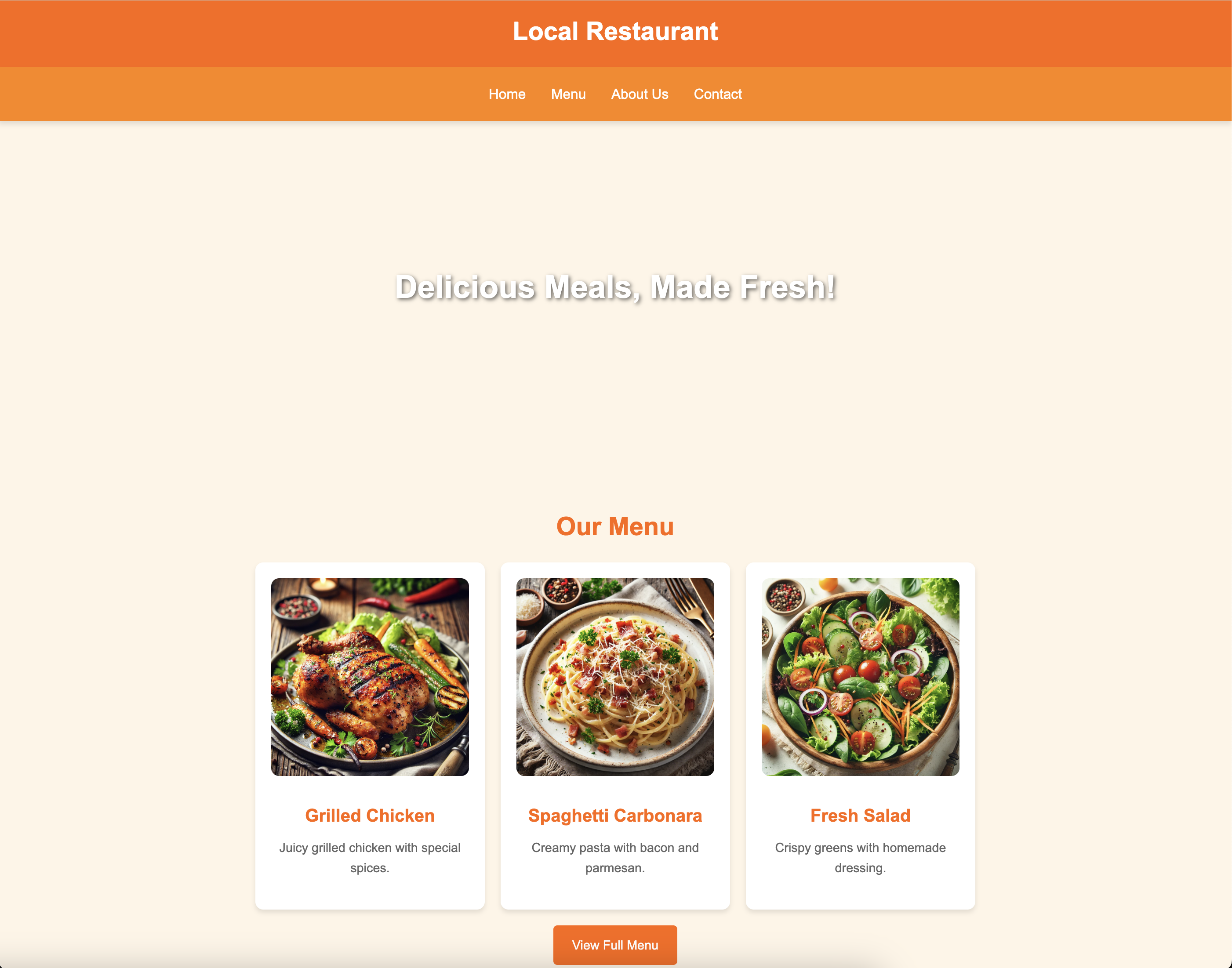The width and height of the screenshot is (1232, 968).
Task: Open the Home navigation link
Action: [507, 94]
